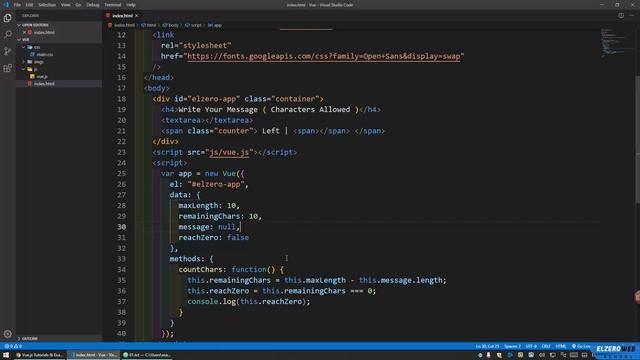Open the Manage gear in activity bar
The image size is (640, 360).
pyautogui.click(x=7, y=334)
